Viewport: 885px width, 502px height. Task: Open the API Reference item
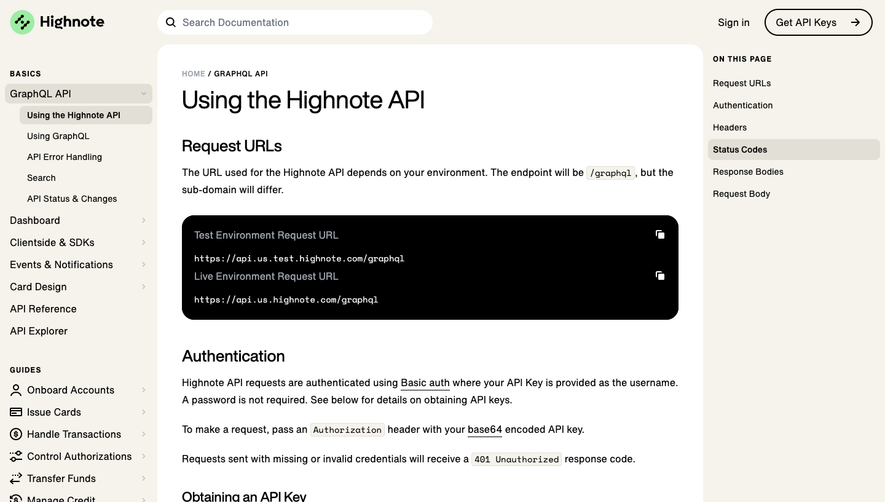click(x=43, y=309)
